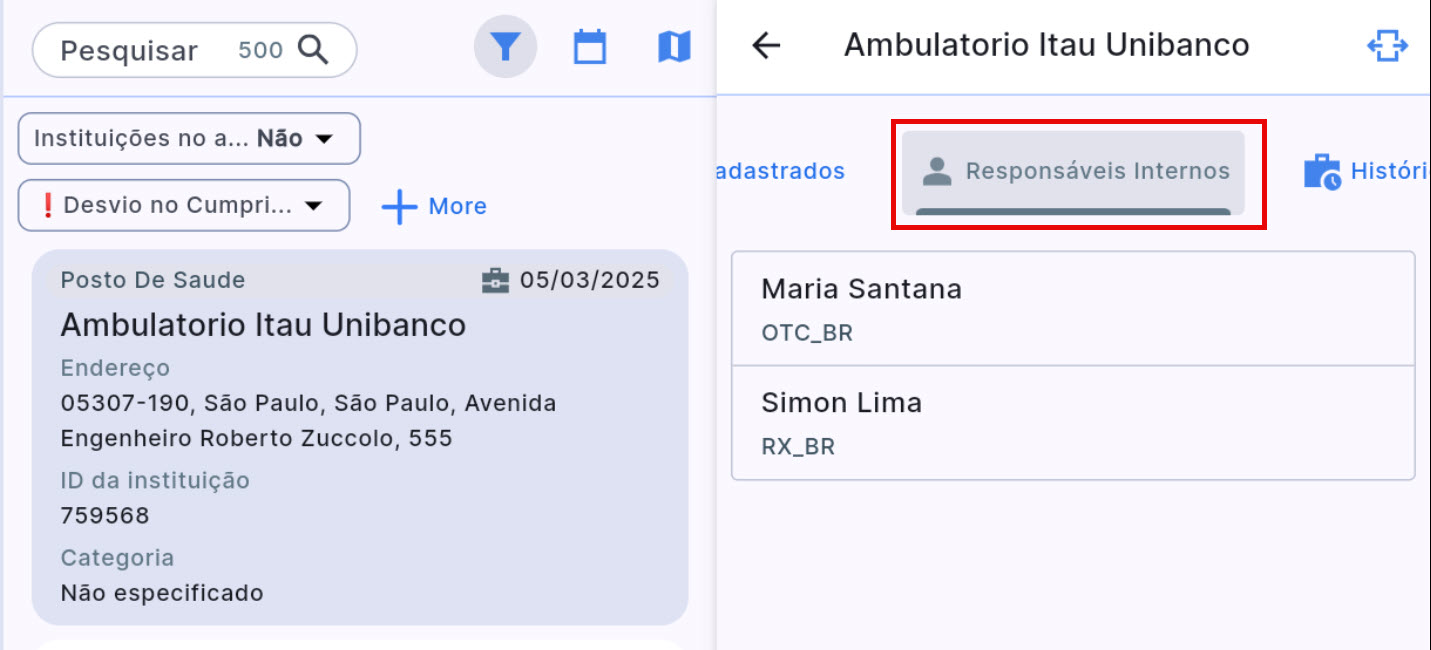Select the Maria Santana list entry

[x=1073, y=308]
